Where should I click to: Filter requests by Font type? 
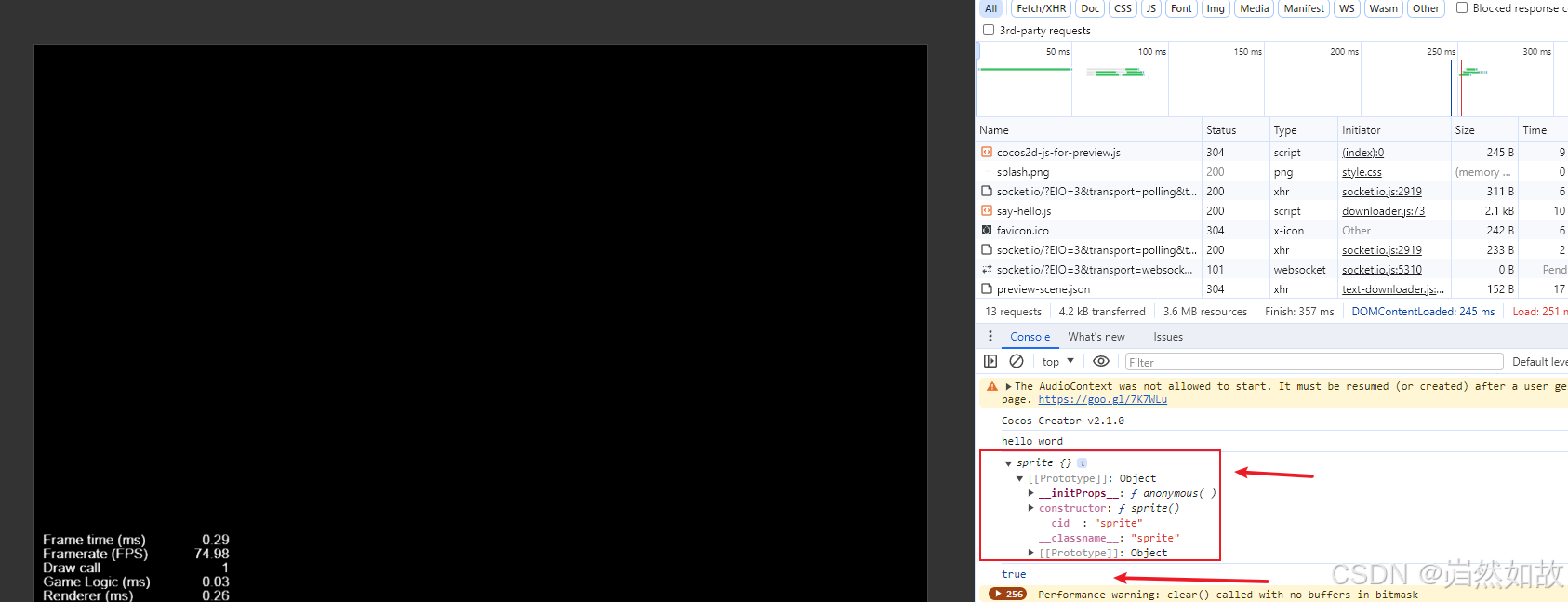click(1181, 8)
